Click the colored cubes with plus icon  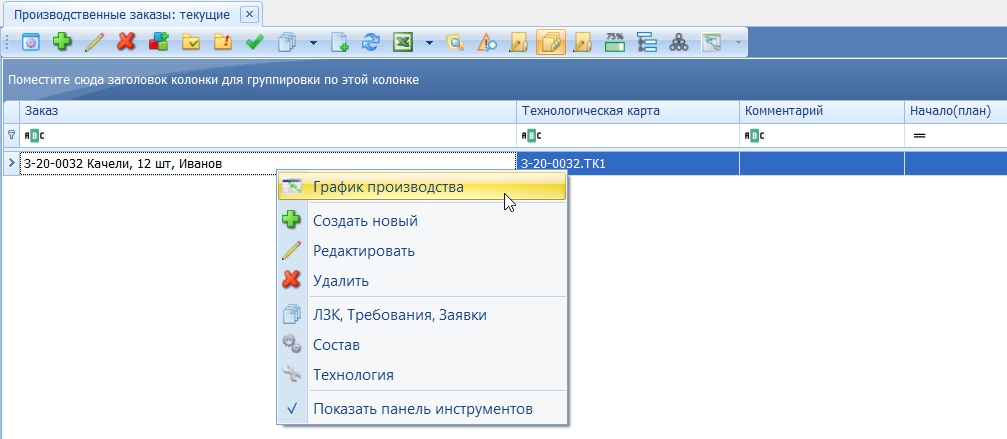(x=159, y=43)
